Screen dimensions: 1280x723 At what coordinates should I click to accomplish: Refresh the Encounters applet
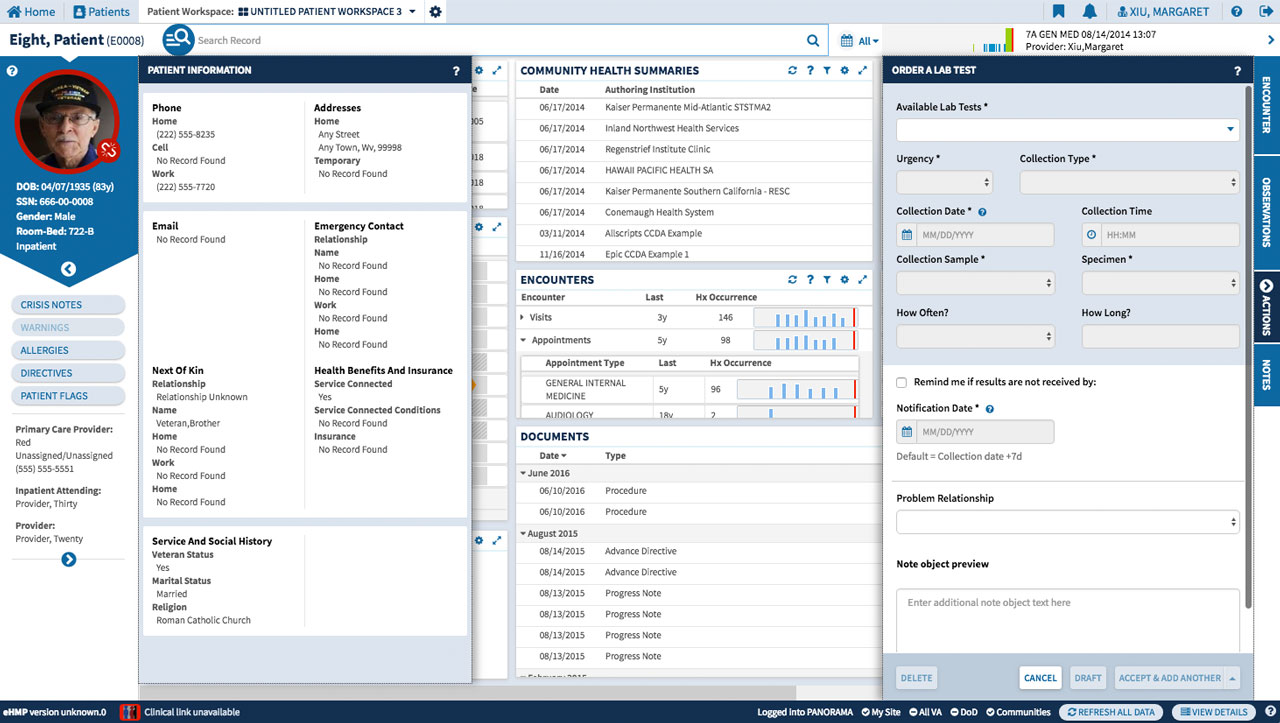click(793, 280)
